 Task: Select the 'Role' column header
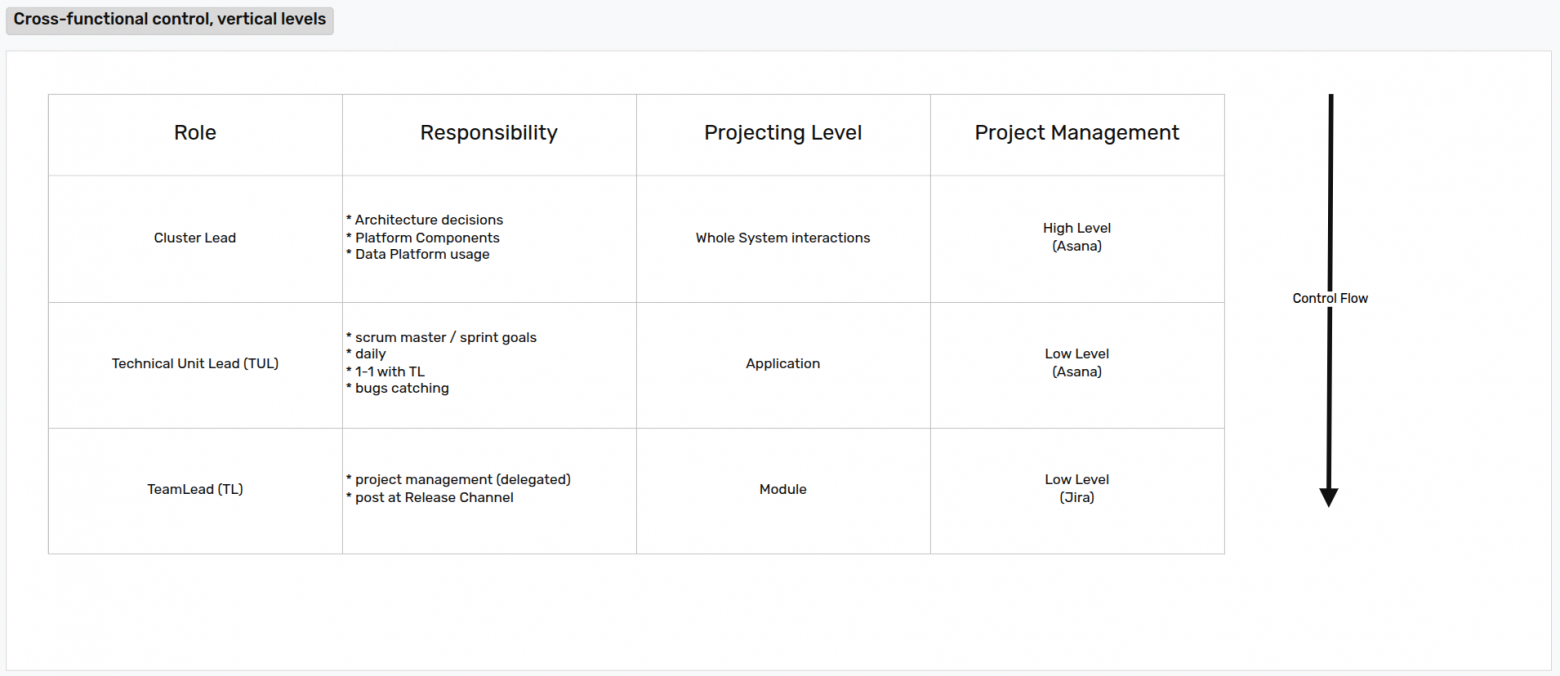click(x=195, y=133)
